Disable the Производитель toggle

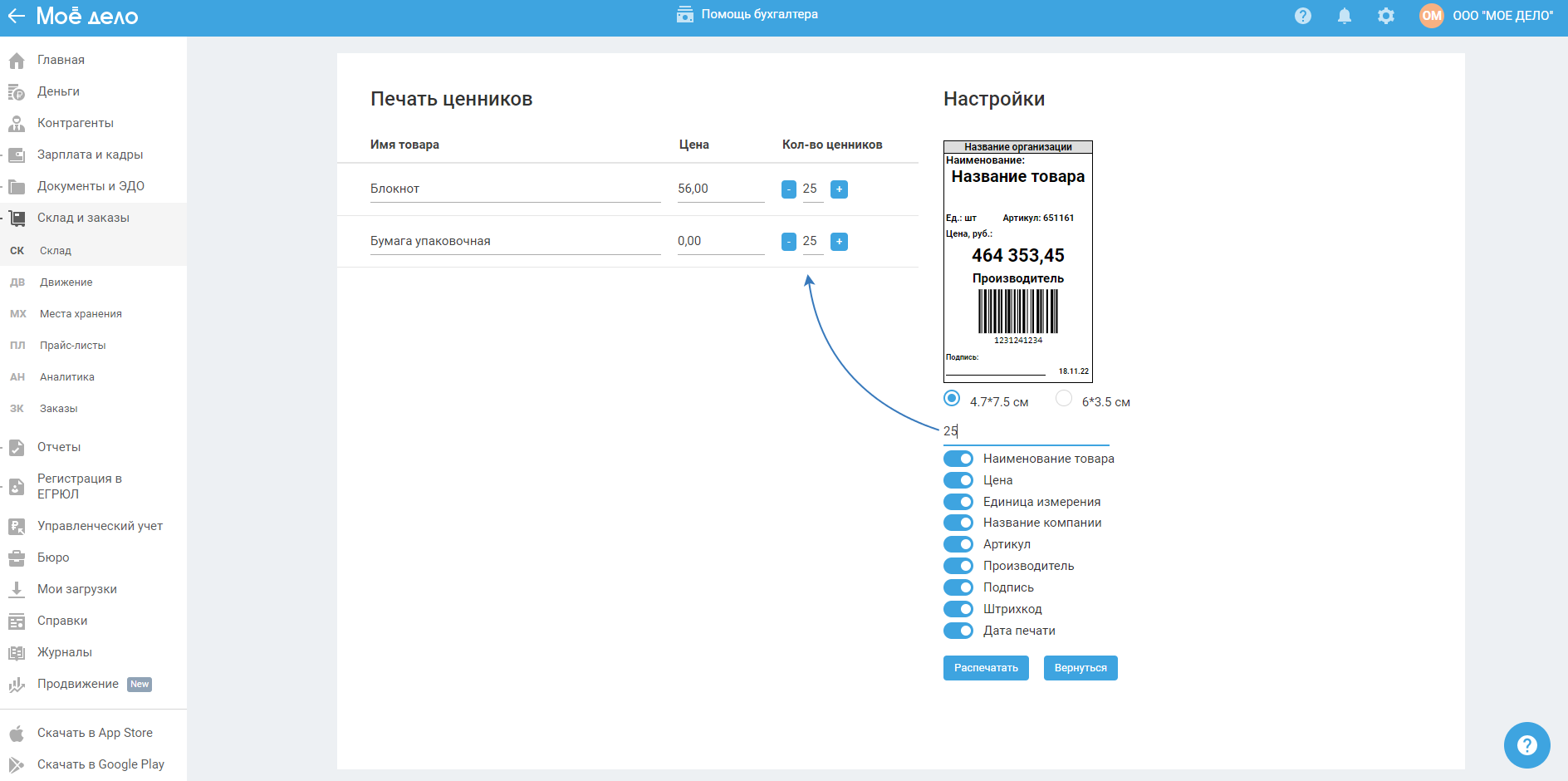(958, 566)
